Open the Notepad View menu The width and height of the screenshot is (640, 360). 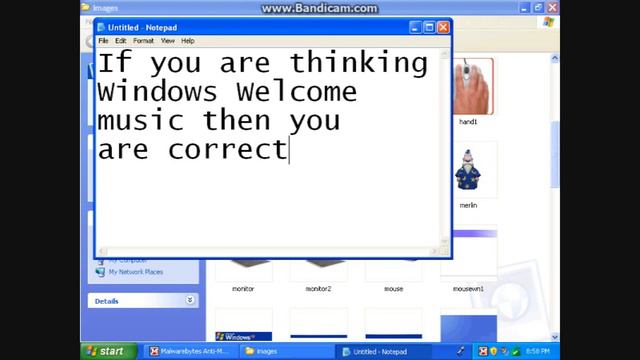pos(167,41)
